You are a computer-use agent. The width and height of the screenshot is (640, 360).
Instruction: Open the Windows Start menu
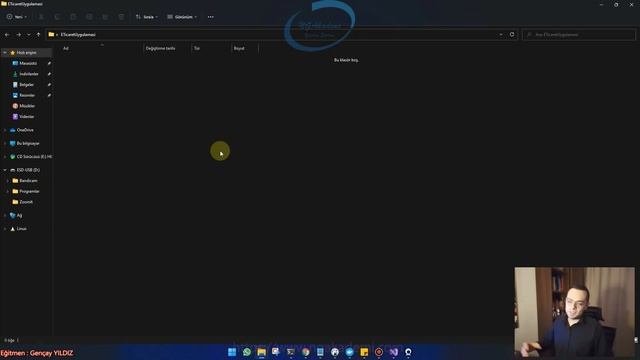(x=232, y=352)
